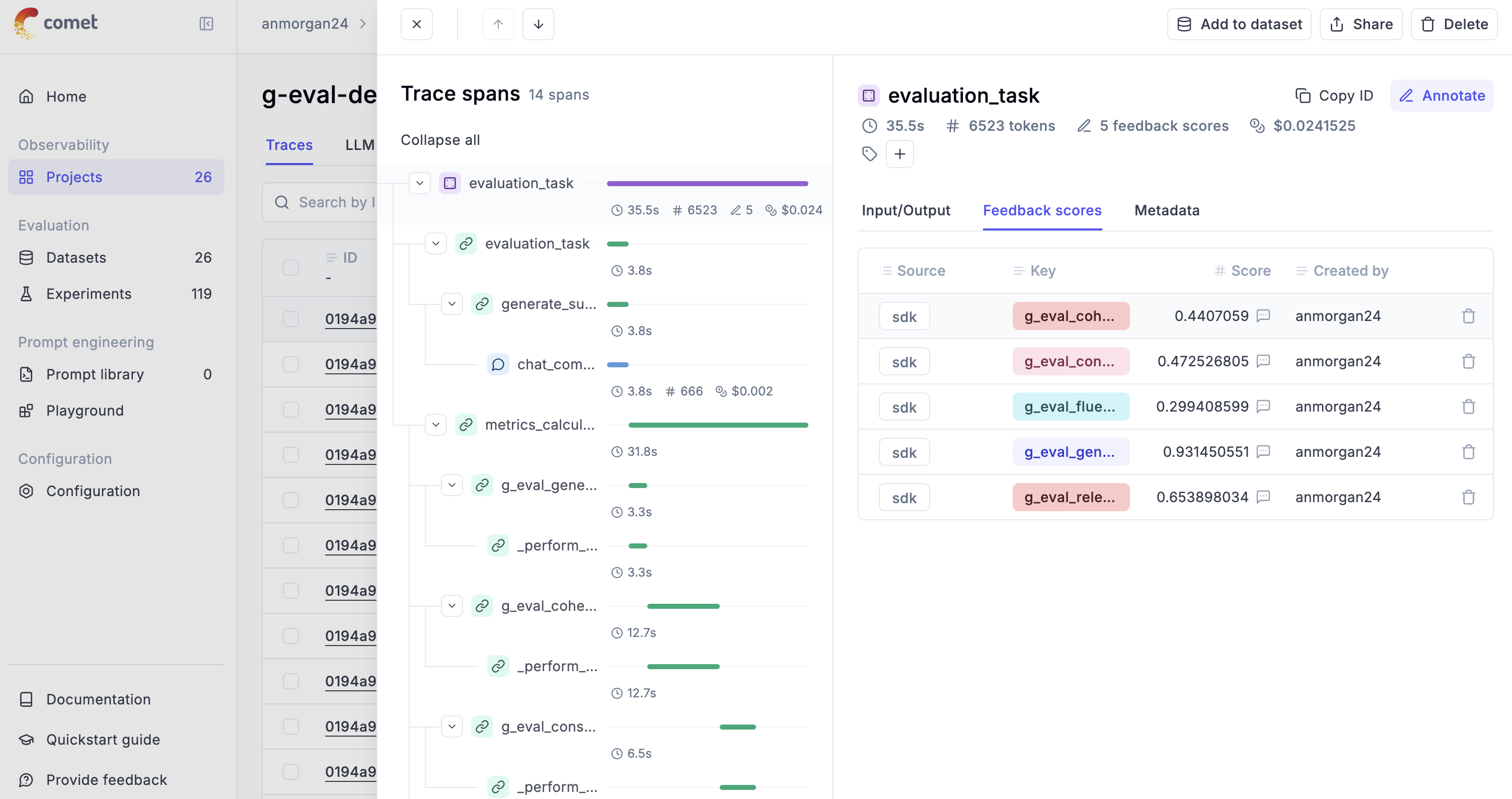This screenshot has width=1512, height=799.
Task: Click the down arrow to next trace
Action: point(538,24)
